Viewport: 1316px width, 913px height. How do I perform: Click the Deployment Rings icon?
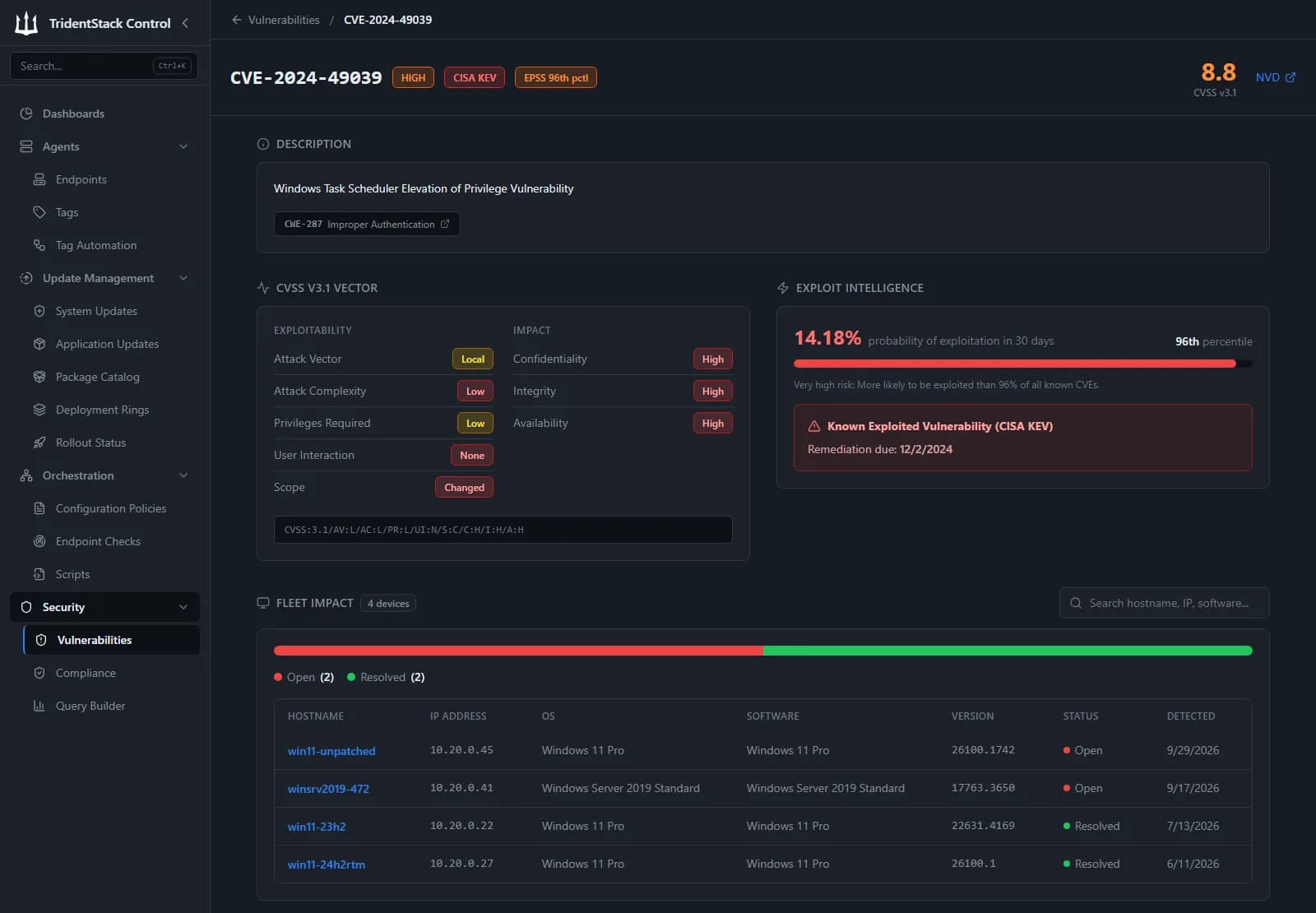39,410
